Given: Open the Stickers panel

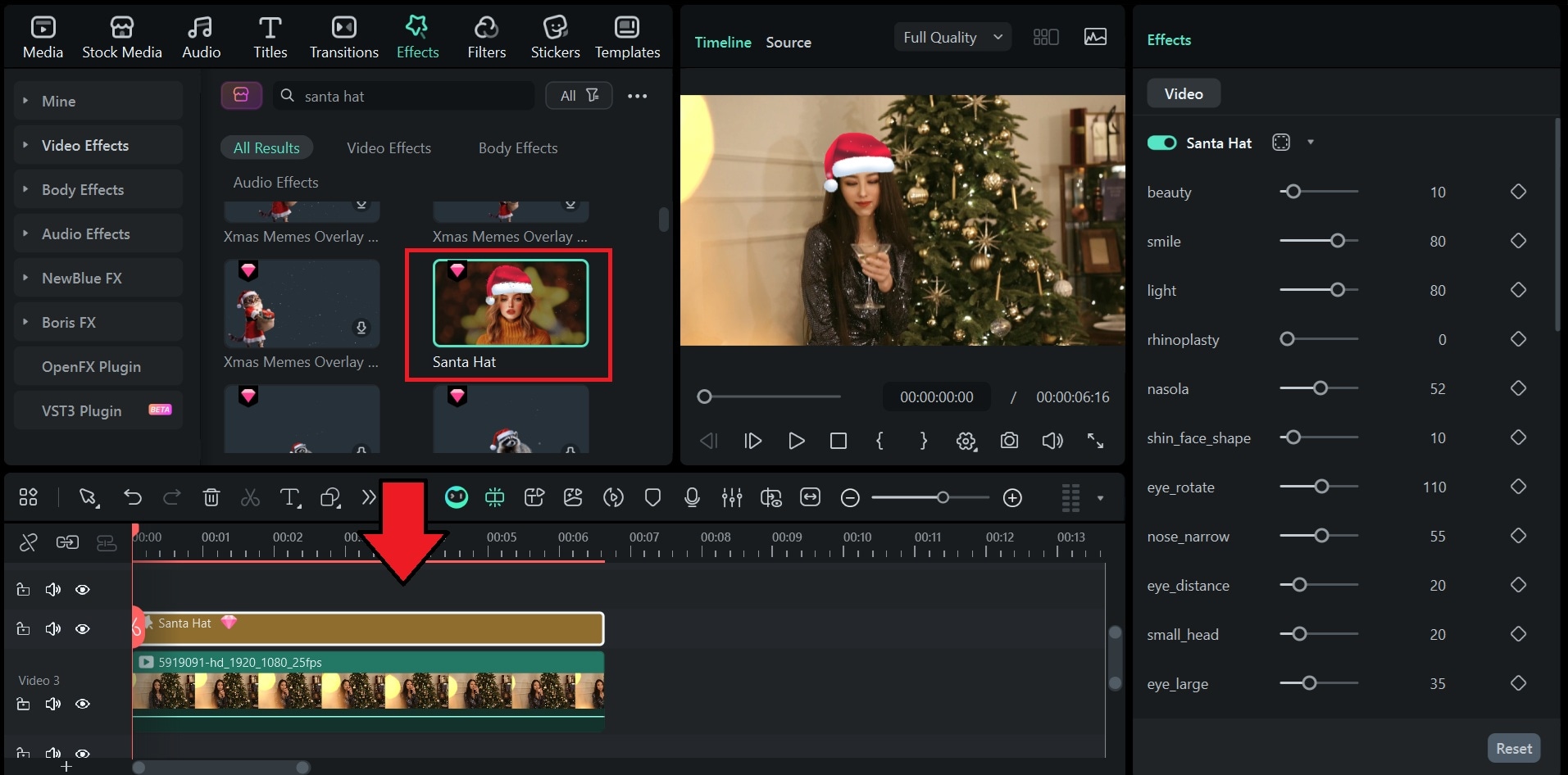Looking at the screenshot, I should 555,35.
